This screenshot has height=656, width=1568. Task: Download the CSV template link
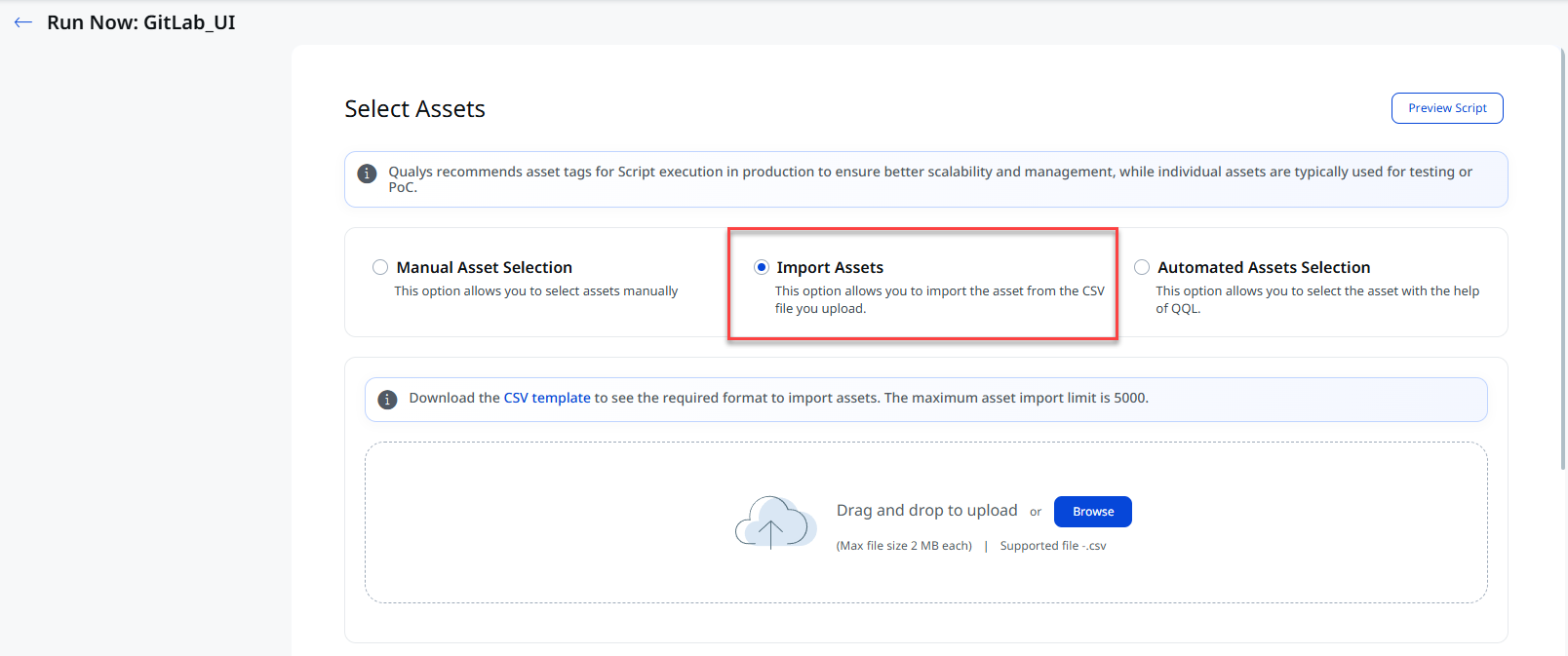click(547, 398)
